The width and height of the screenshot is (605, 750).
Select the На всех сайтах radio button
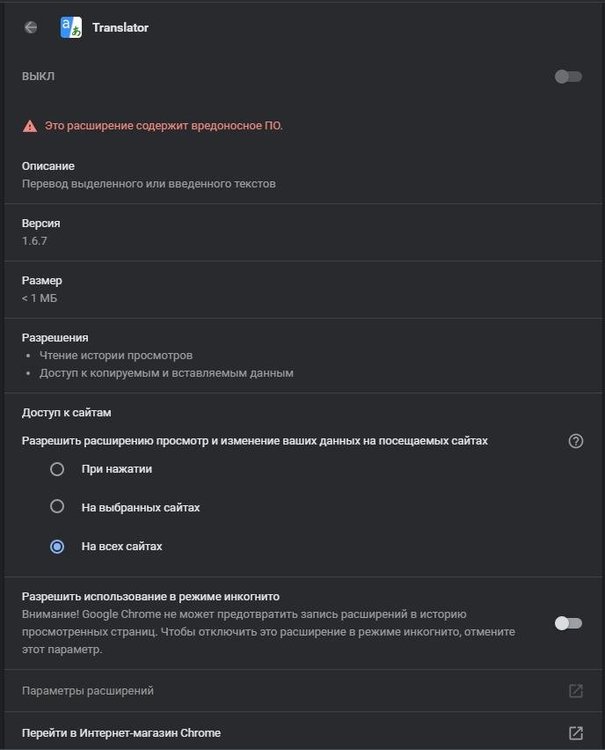pos(57,547)
